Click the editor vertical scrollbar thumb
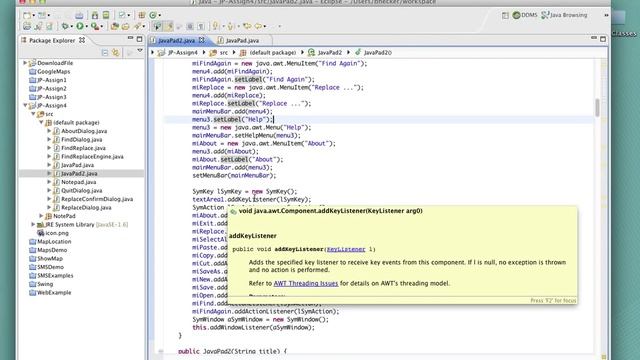This screenshot has height=360, width=640. pos(597,107)
